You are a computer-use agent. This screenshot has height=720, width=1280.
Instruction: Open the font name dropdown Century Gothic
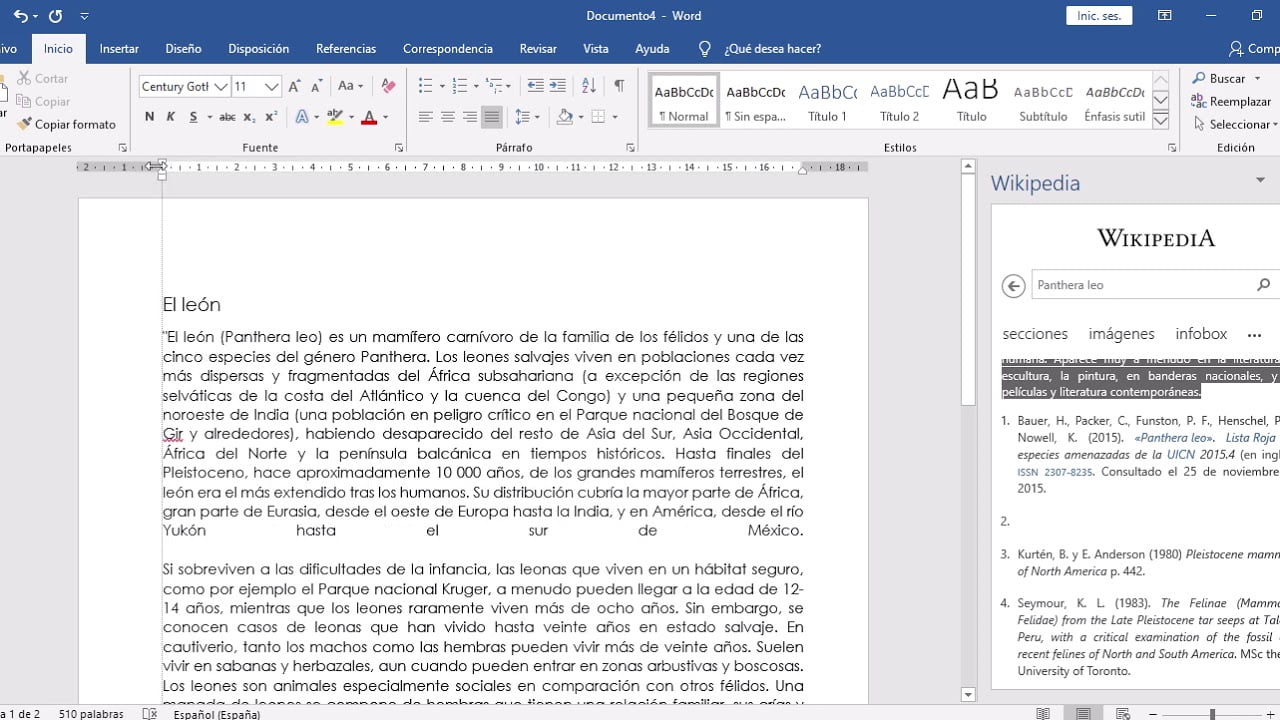click(x=221, y=87)
